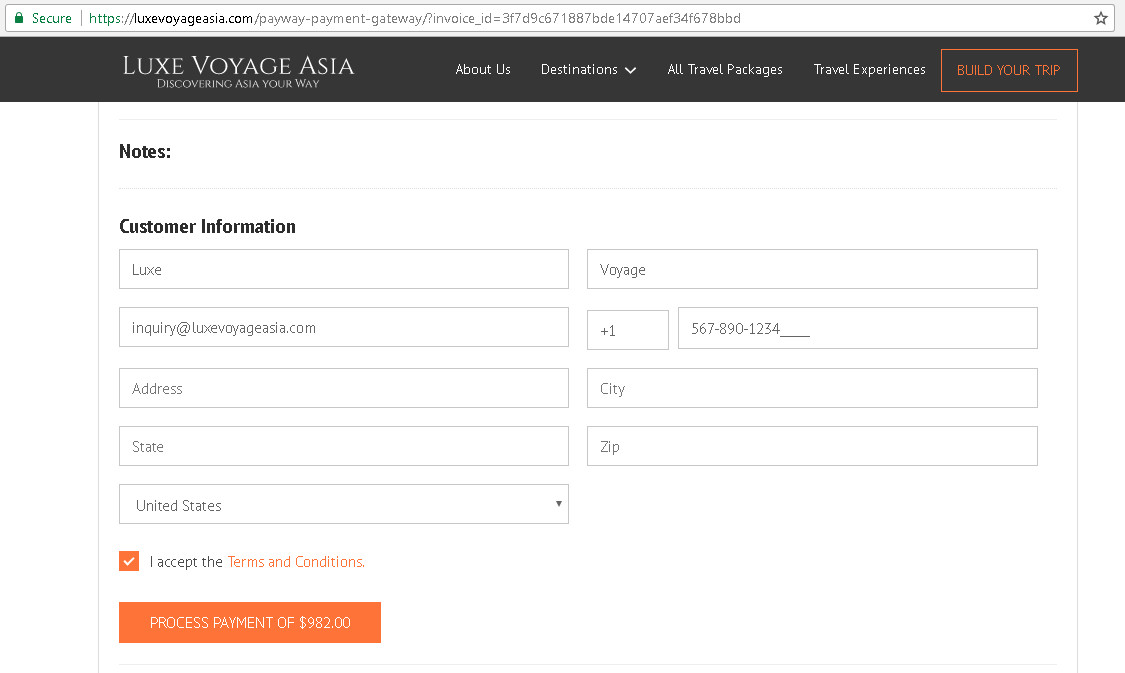Image resolution: width=1125 pixels, height=673 pixels.
Task: Open the Luxe Voyage Asia logo homepage
Action: [x=238, y=71]
